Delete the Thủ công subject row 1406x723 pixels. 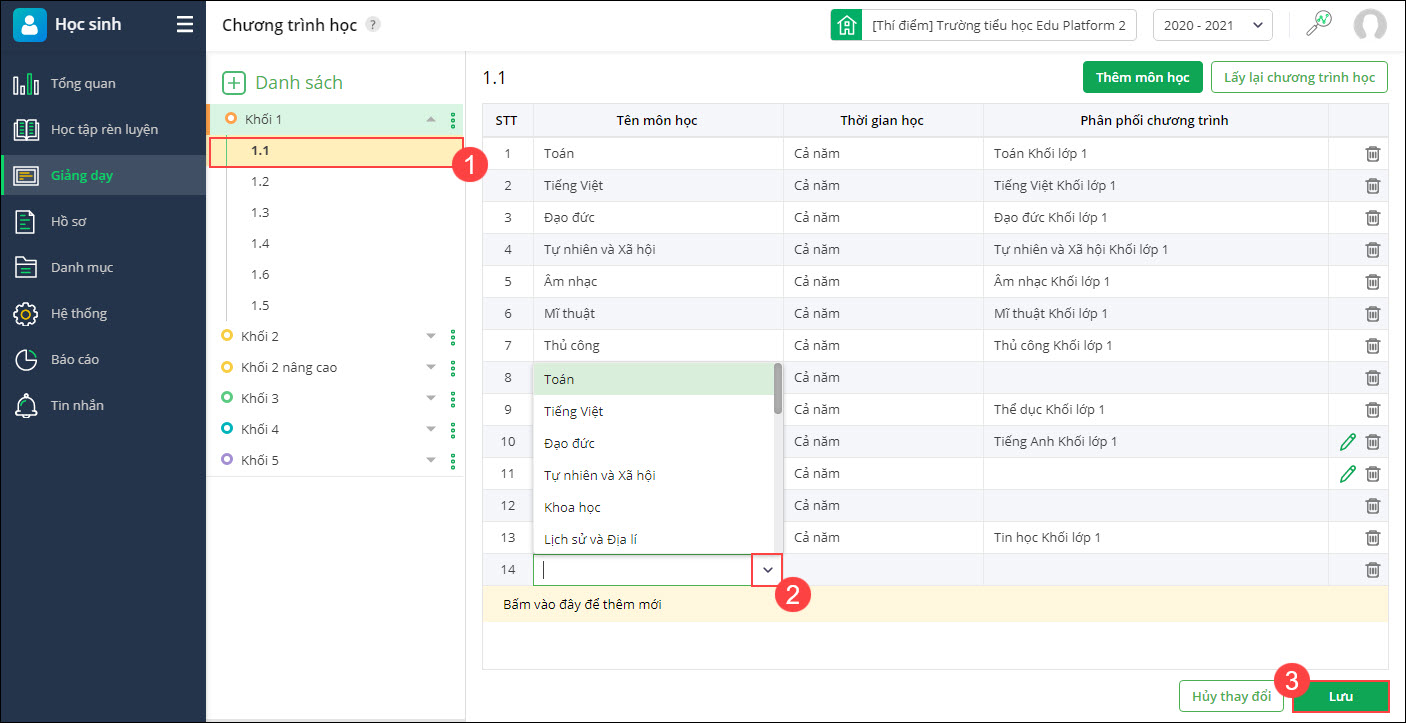point(1372,346)
